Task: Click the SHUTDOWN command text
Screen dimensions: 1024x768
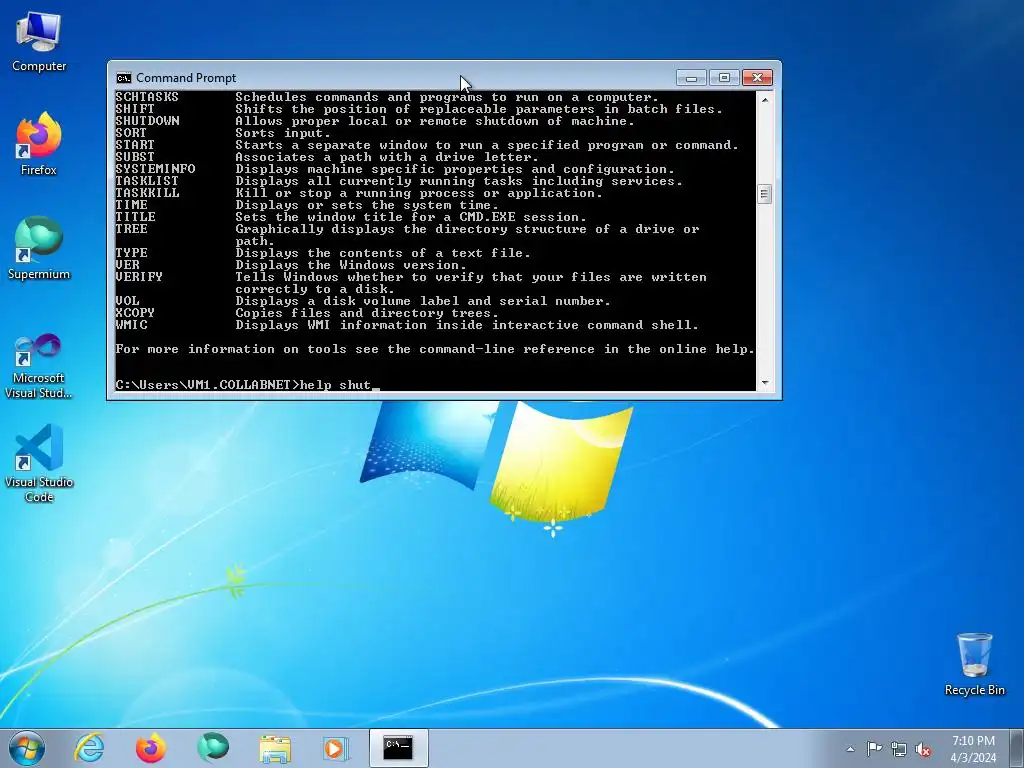Action: click(148, 121)
